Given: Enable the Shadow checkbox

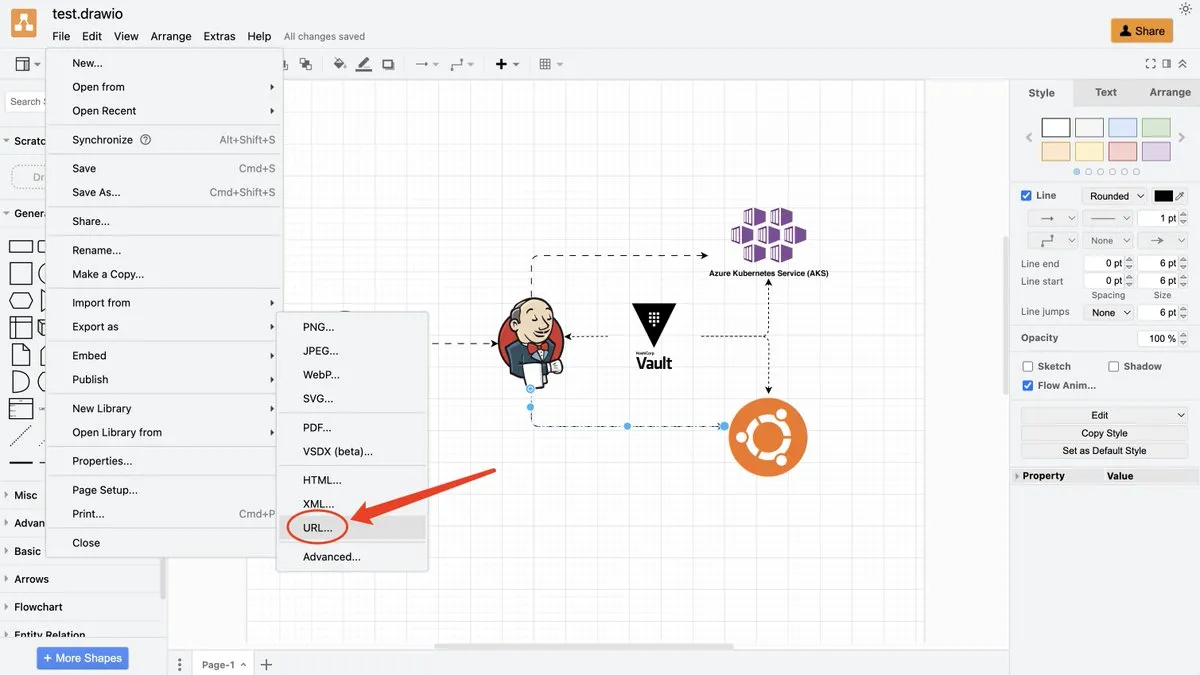Looking at the screenshot, I should (1113, 367).
